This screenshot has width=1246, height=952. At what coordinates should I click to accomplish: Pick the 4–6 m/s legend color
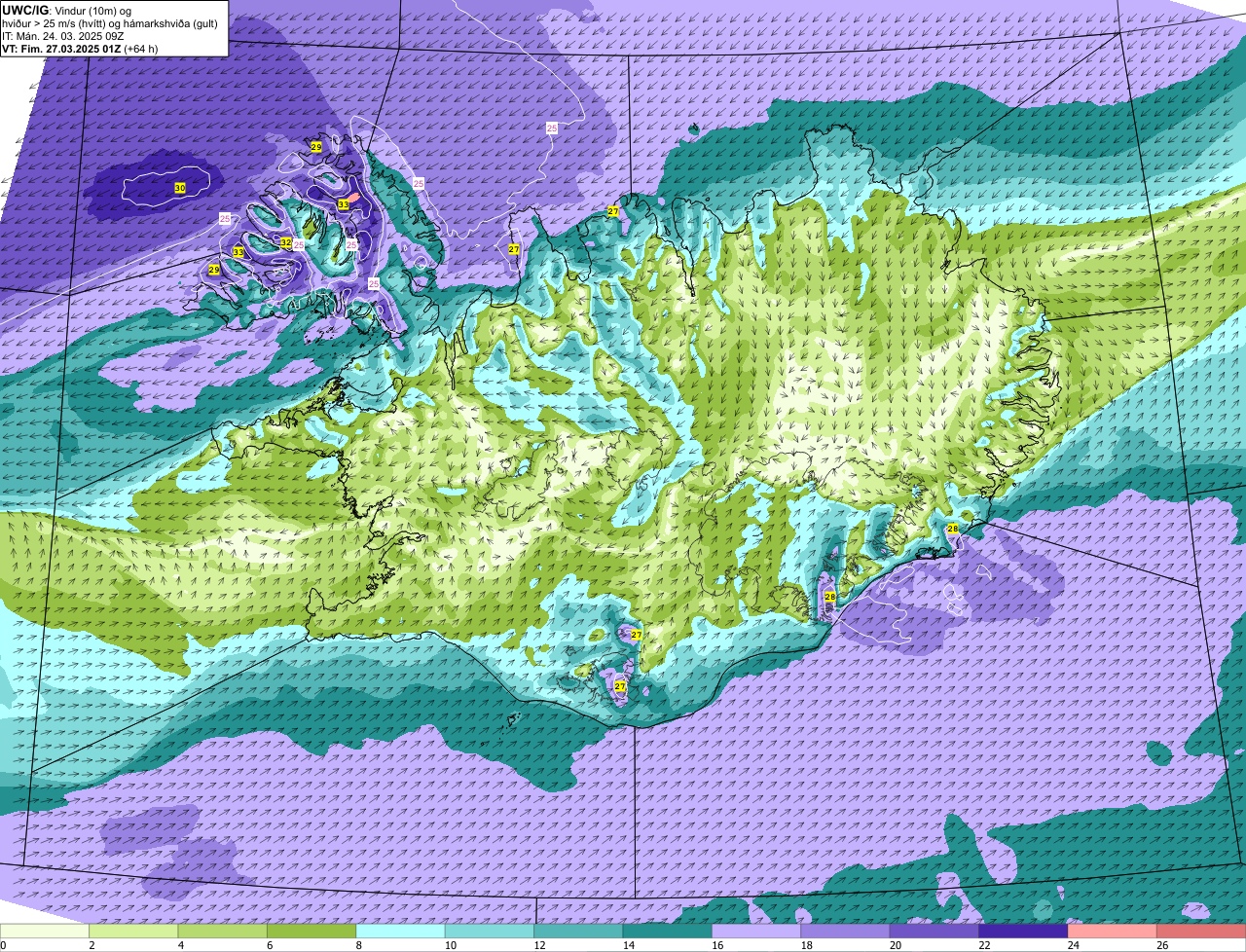(223, 931)
